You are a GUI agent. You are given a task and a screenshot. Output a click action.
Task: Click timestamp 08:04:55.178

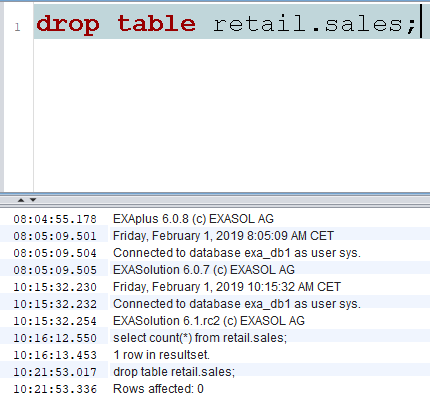point(55,219)
